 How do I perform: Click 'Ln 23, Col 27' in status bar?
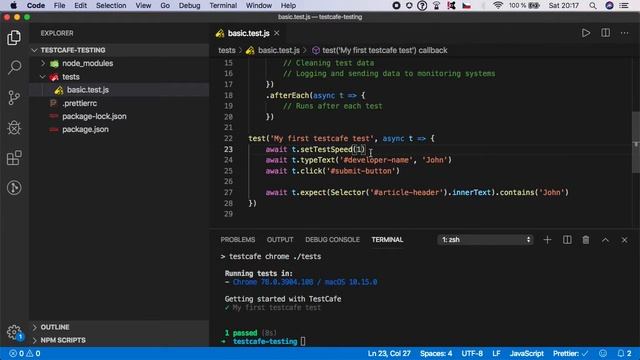(389, 353)
